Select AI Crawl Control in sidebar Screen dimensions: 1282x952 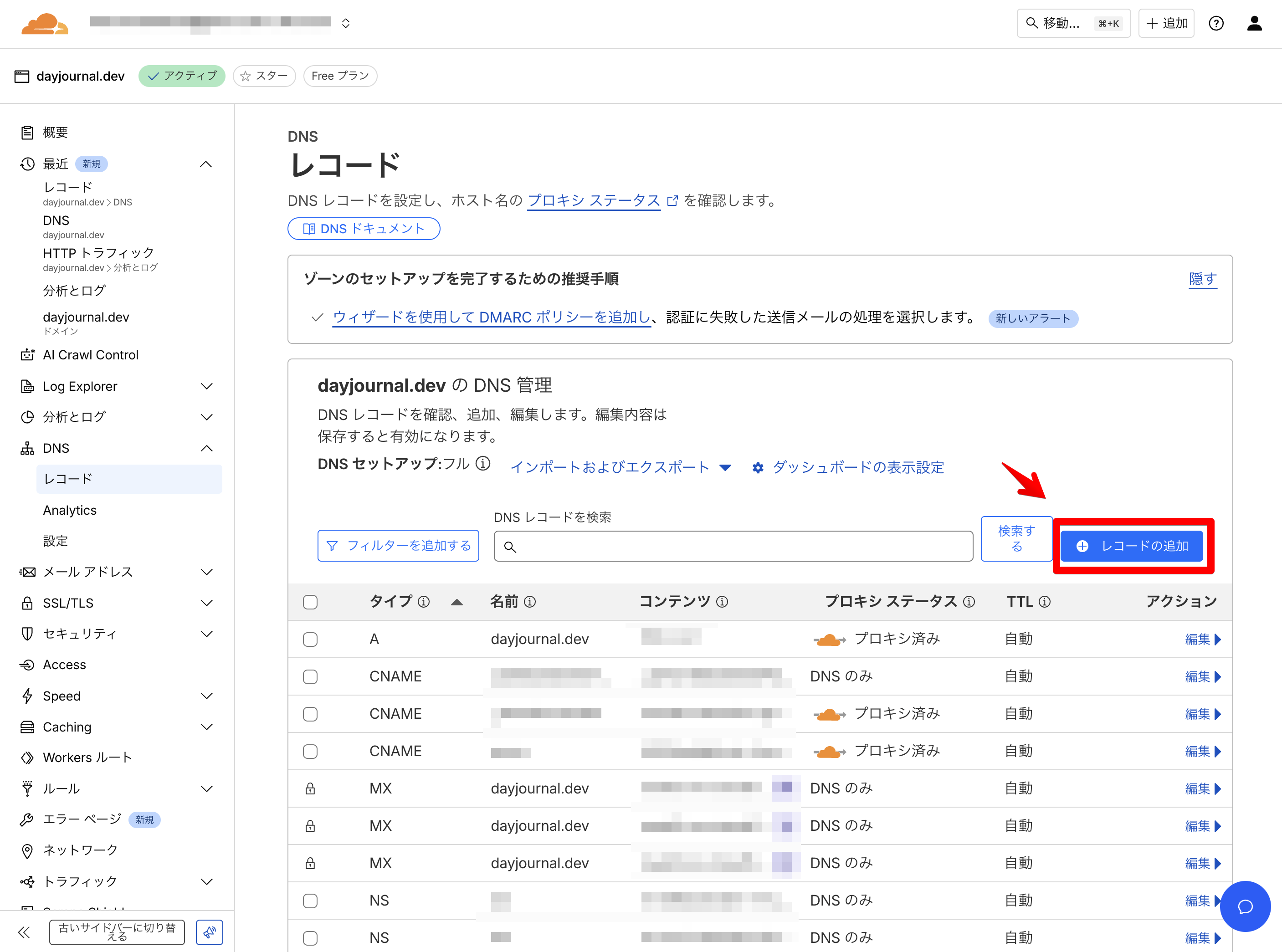(91, 355)
